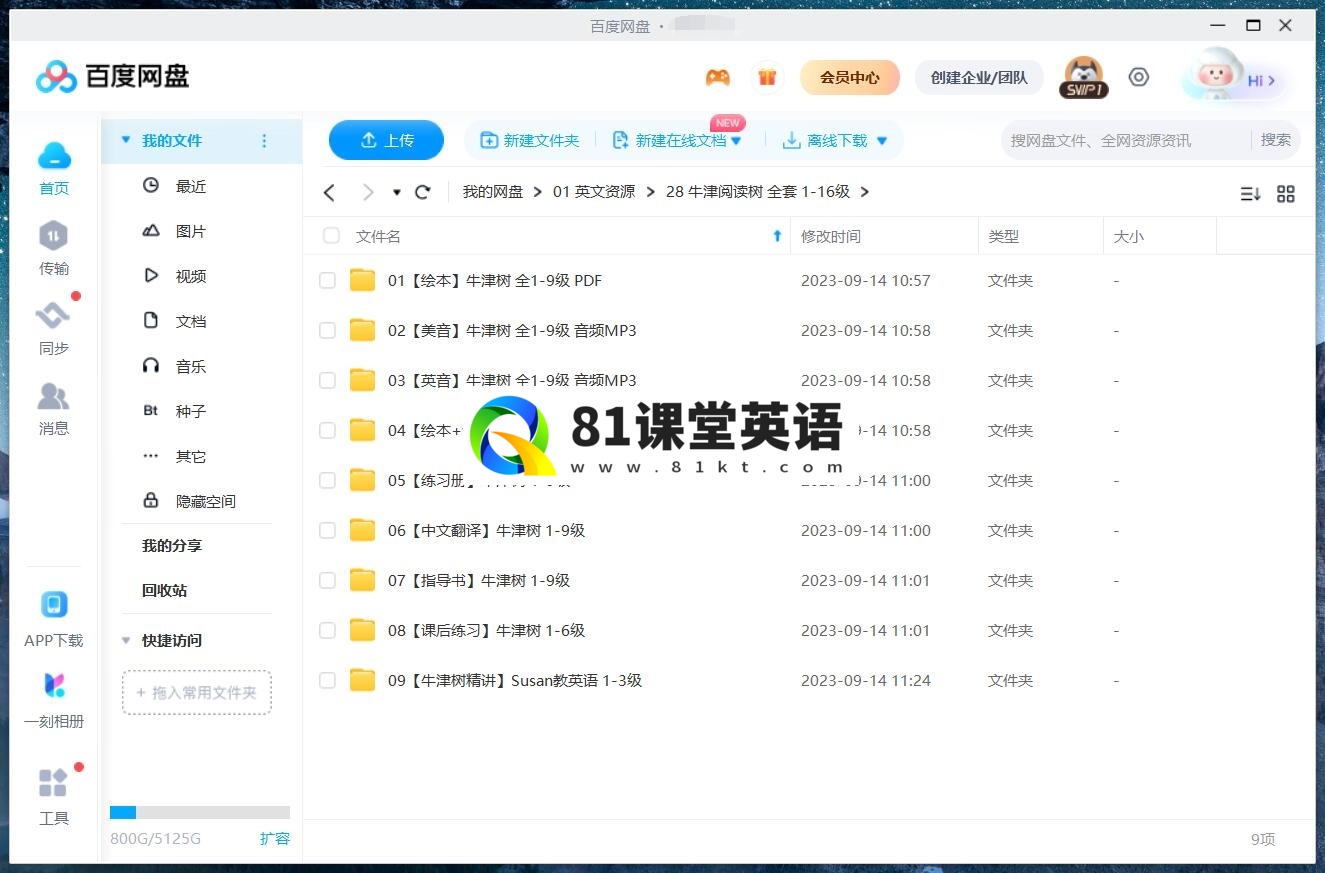Check the box for 09【牛津树精讲】Susan教英语
Screen dimensions: 1325x873
(327, 681)
